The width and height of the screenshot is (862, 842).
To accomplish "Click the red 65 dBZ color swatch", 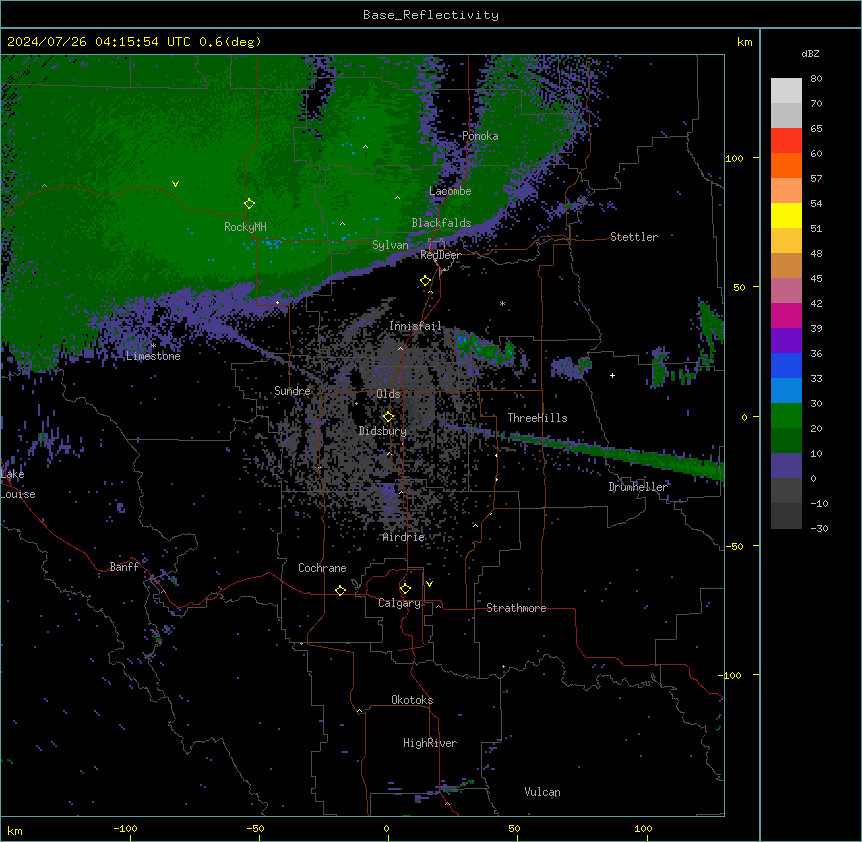I will 786,141.
